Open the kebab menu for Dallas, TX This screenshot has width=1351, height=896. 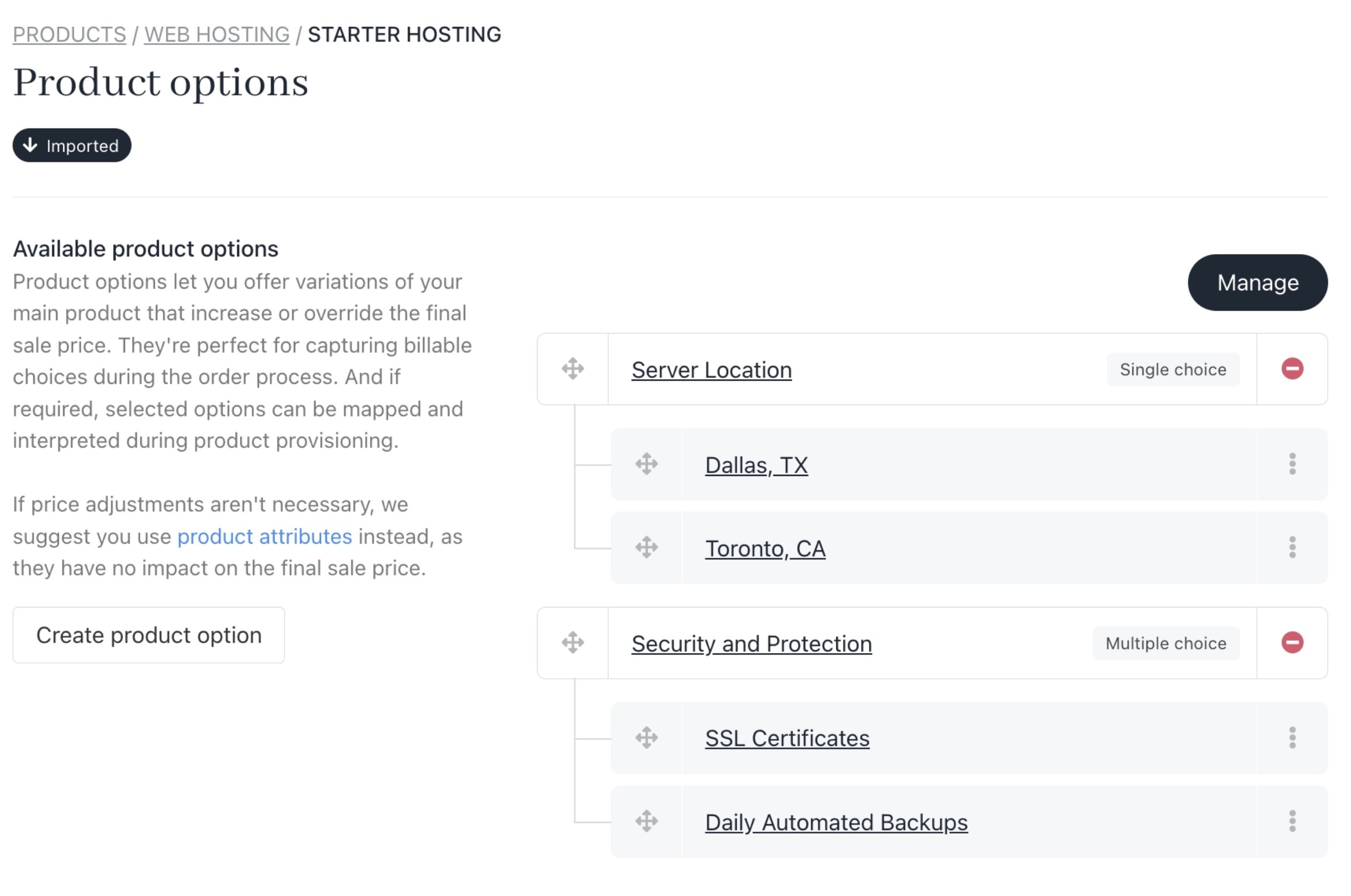(x=1292, y=464)
